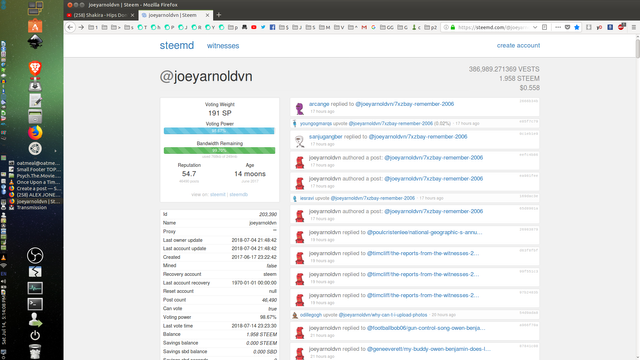Click the Post count value 46,490

[x=269, y=300]
